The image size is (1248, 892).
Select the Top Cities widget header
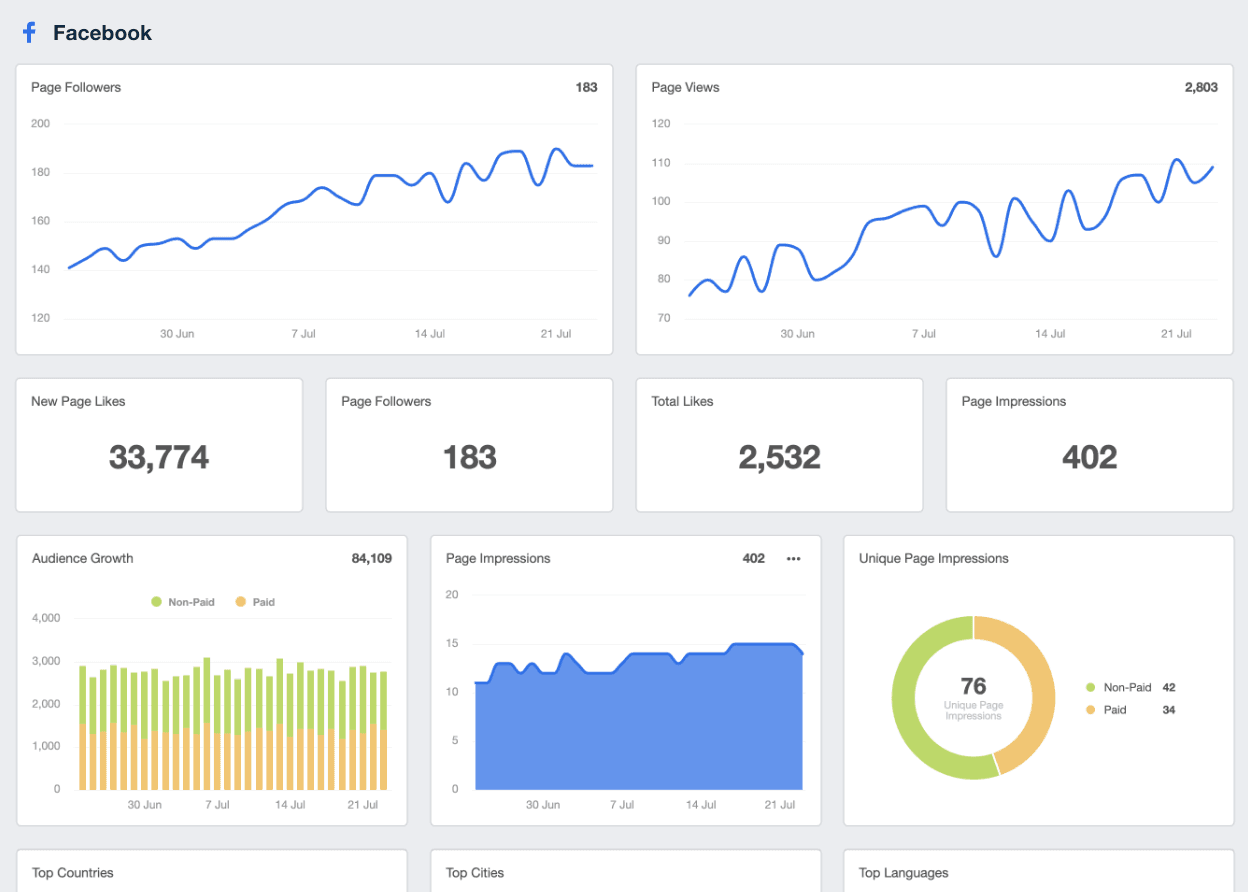pyautogui.click(x=474, y=872)
